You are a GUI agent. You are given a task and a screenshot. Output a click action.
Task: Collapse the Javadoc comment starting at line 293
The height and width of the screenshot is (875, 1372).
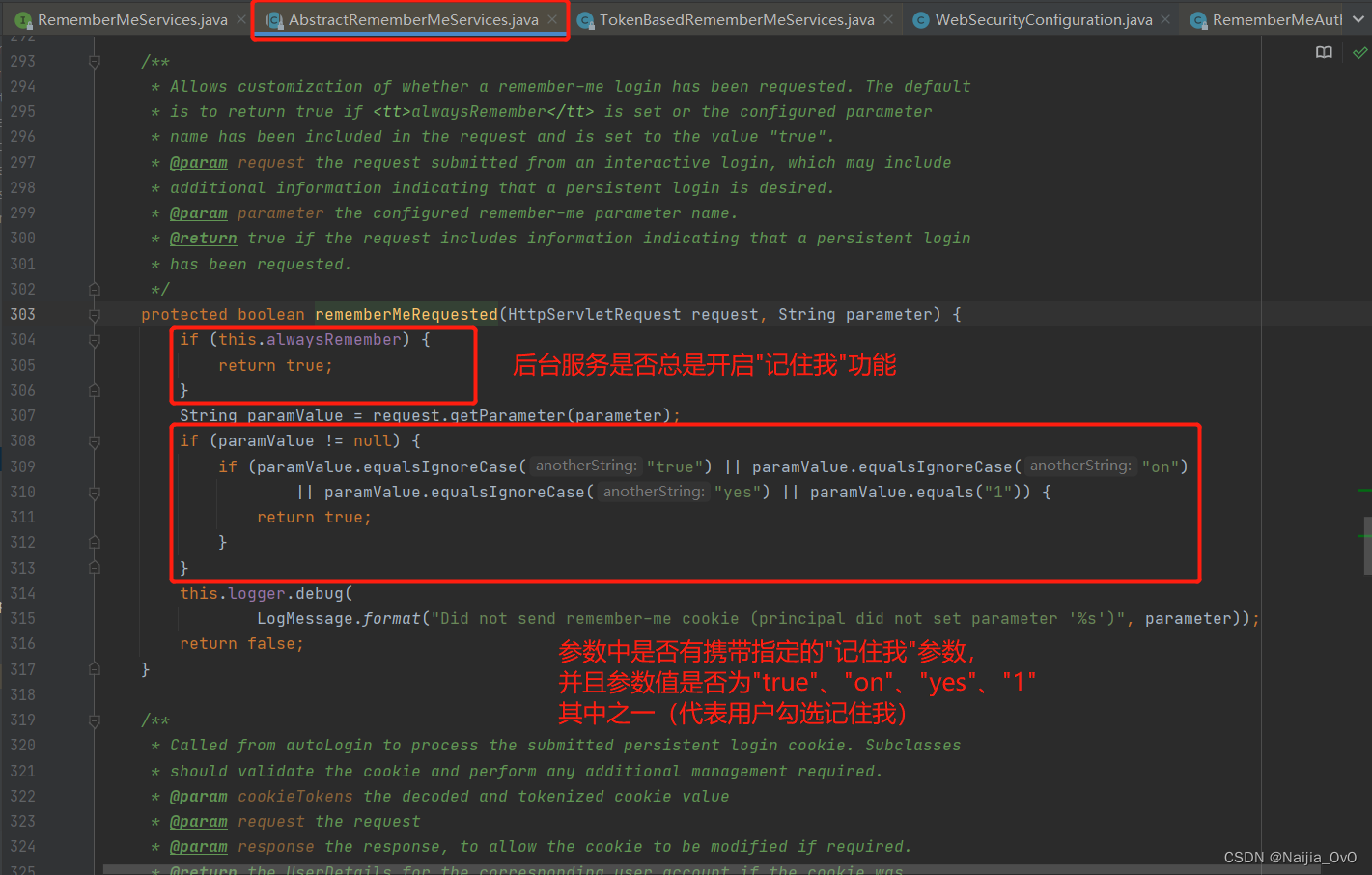[95, 62]
